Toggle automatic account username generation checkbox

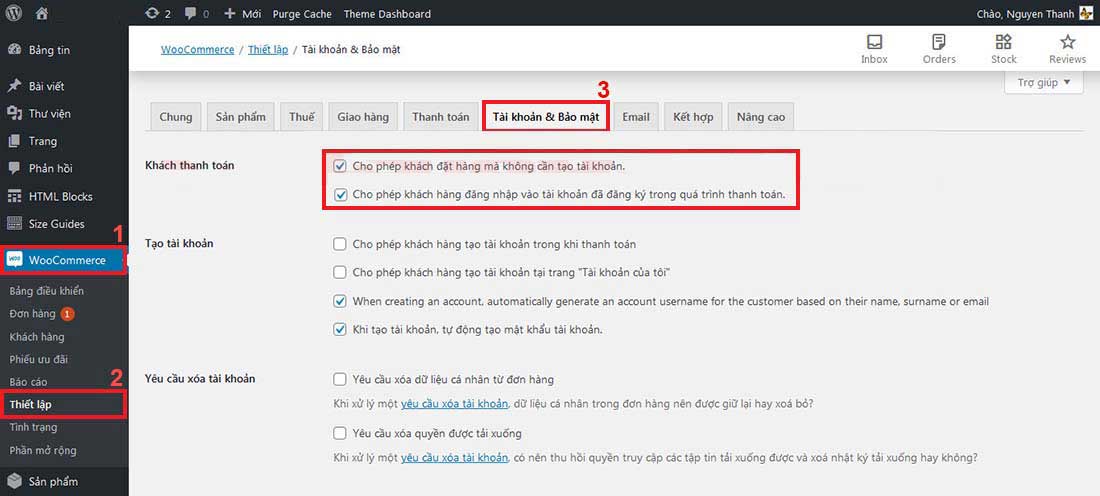point(340,301)
